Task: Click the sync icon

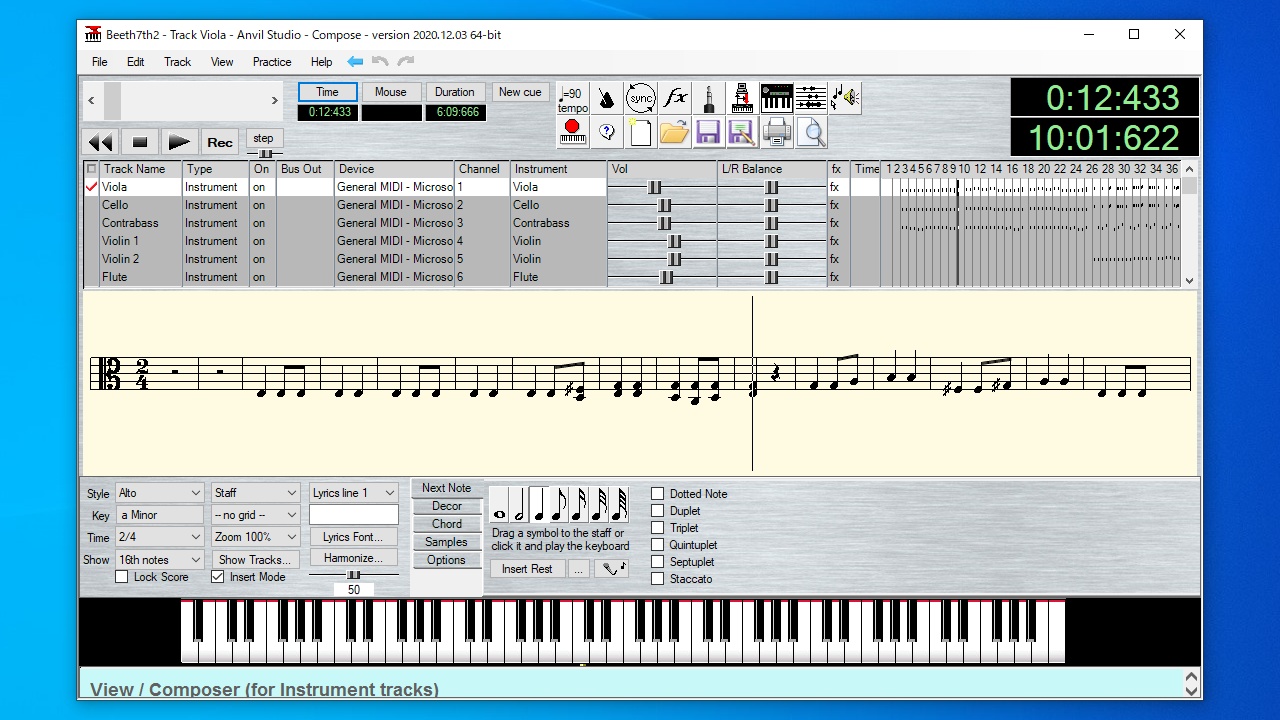Action: click(640, 98)
